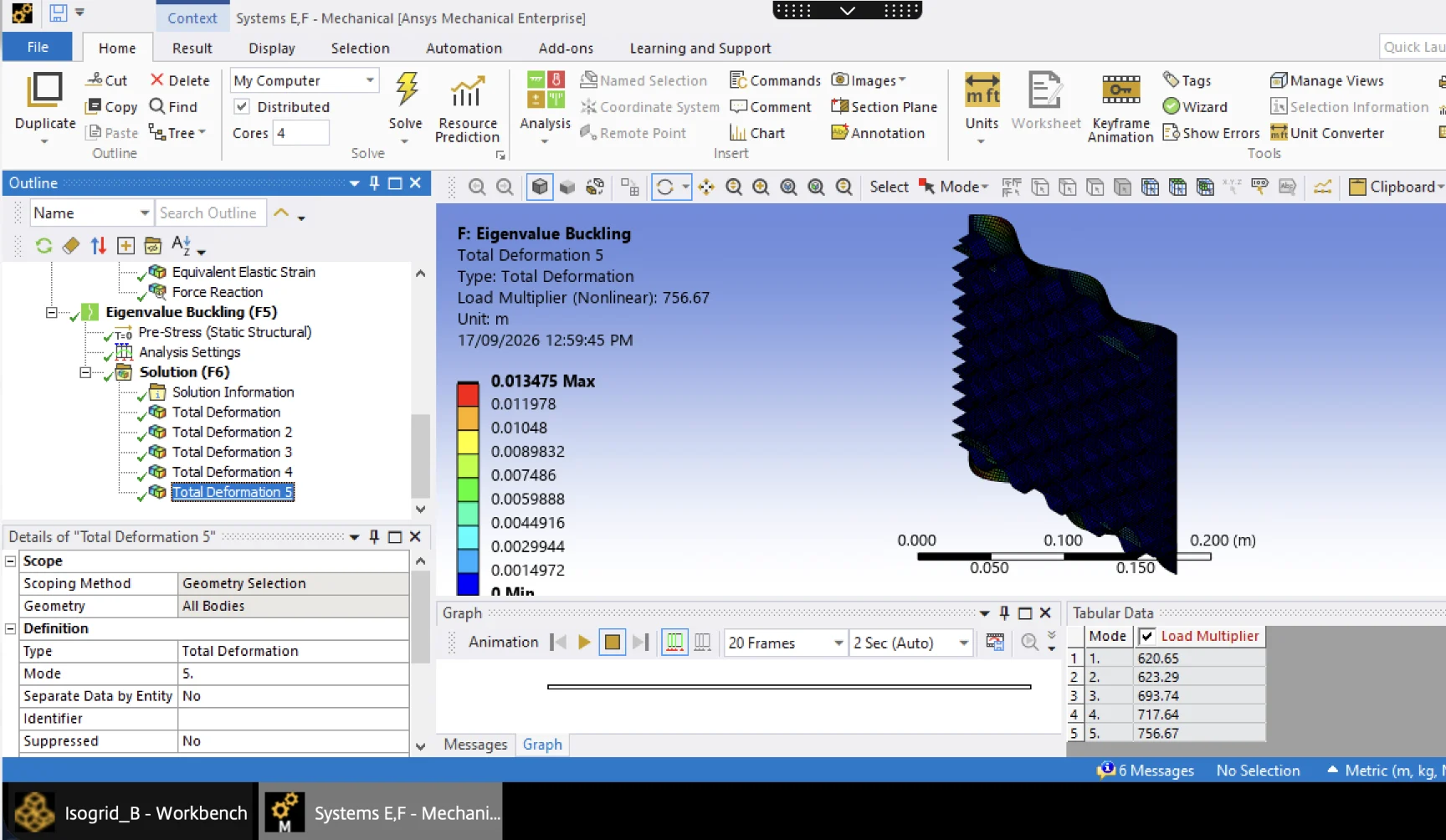Click the Unit Converter button
The height and width of the screenshot is (840, 1446).
click(1327, 132)
